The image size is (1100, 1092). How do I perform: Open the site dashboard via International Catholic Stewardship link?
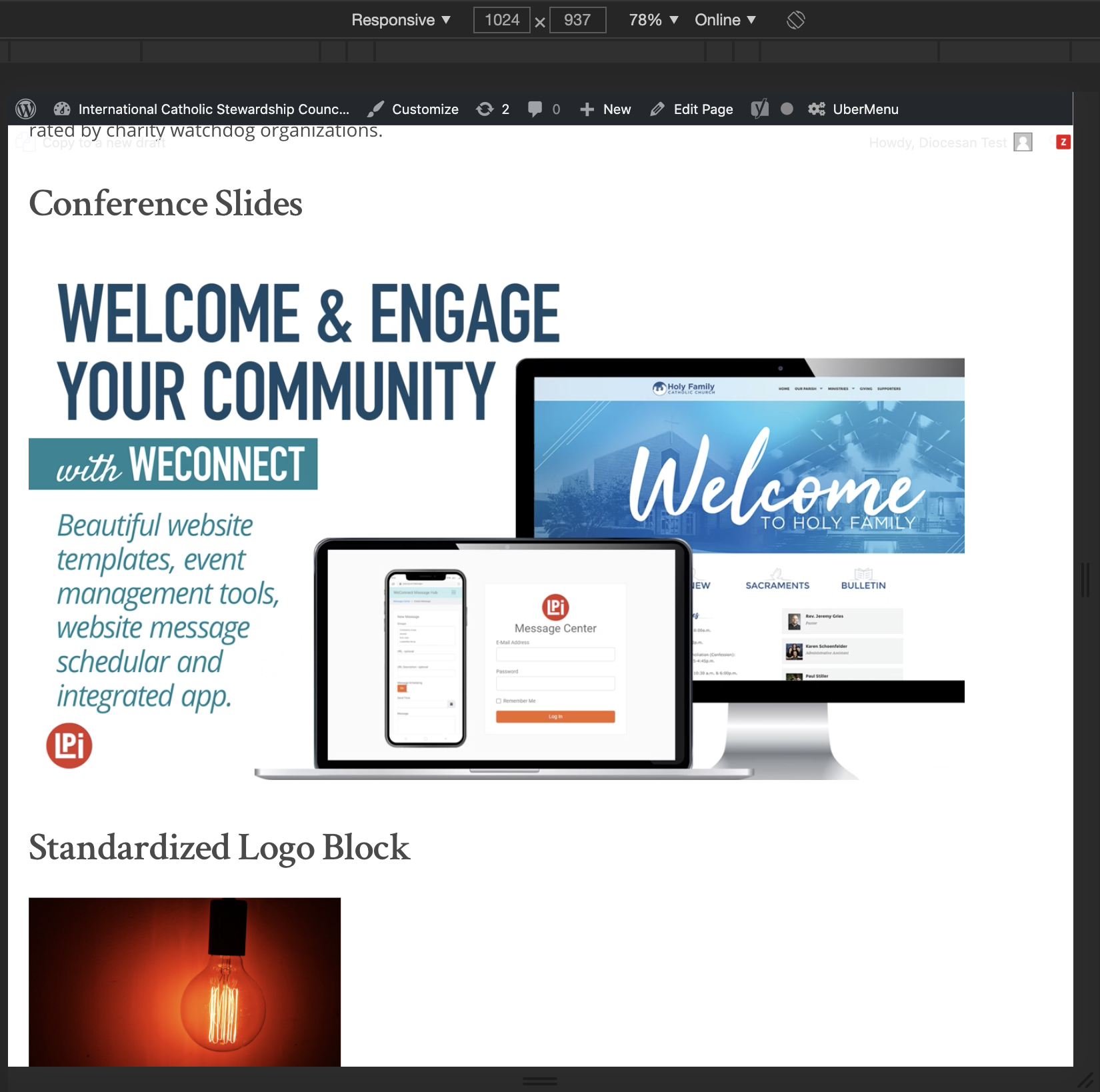213,109
